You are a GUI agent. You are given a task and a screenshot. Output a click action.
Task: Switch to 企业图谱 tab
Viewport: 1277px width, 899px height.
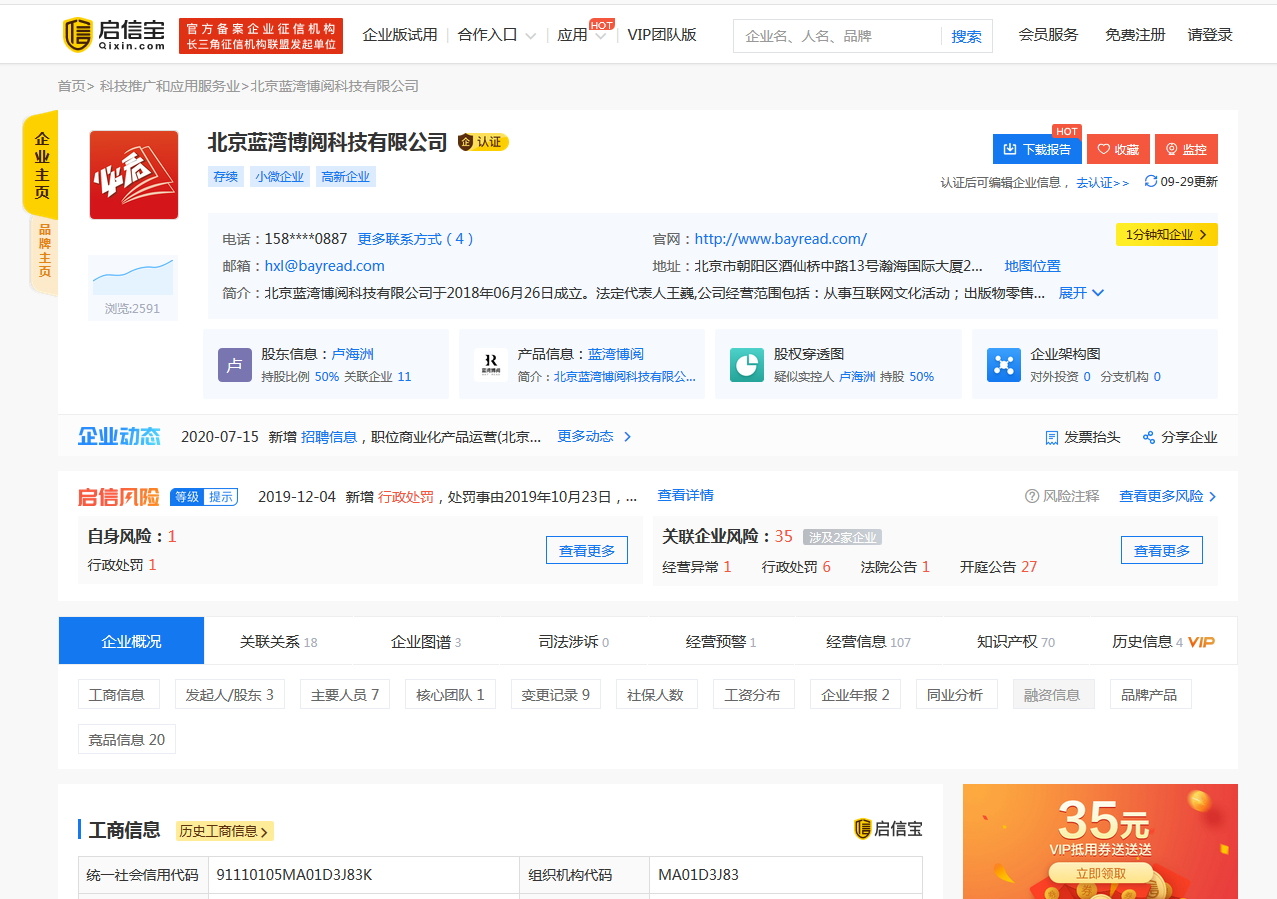tap(426, 642)
